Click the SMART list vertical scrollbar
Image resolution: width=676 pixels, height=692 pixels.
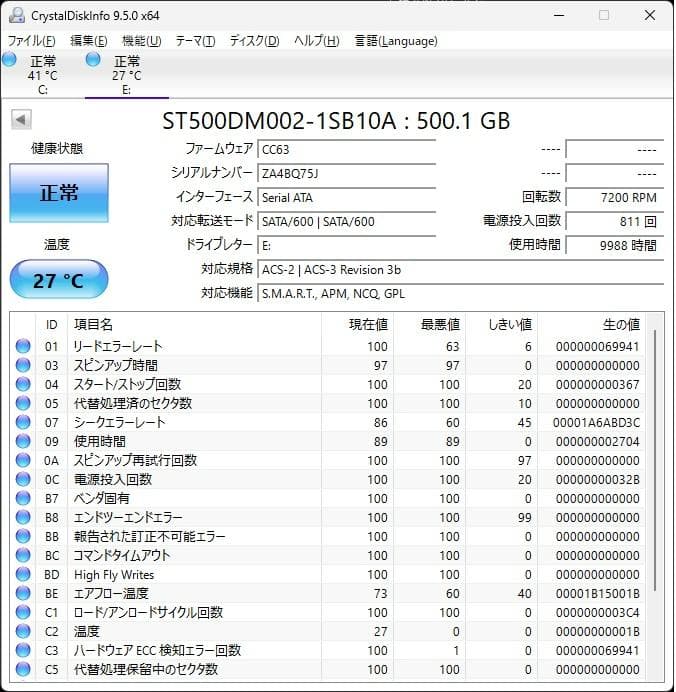click(x=655, y=459)
